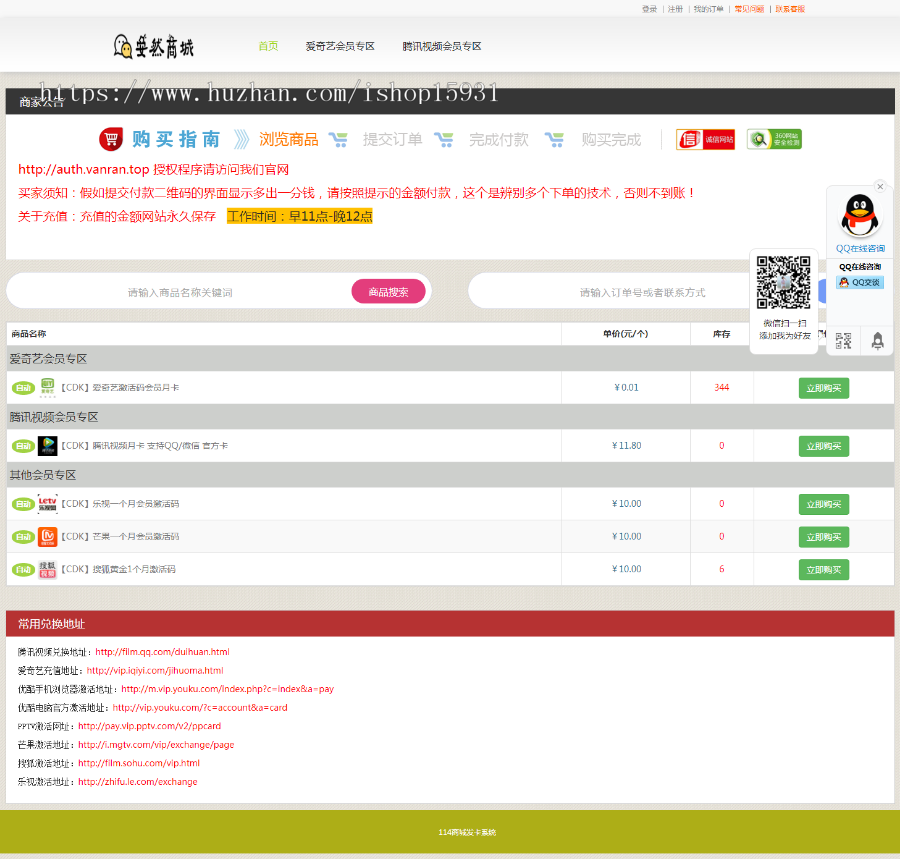This screenshot has height=859, width=900.
Task: Click the Sohu video product logo icon
Action: pyautogui.click(x=48, y=569)
